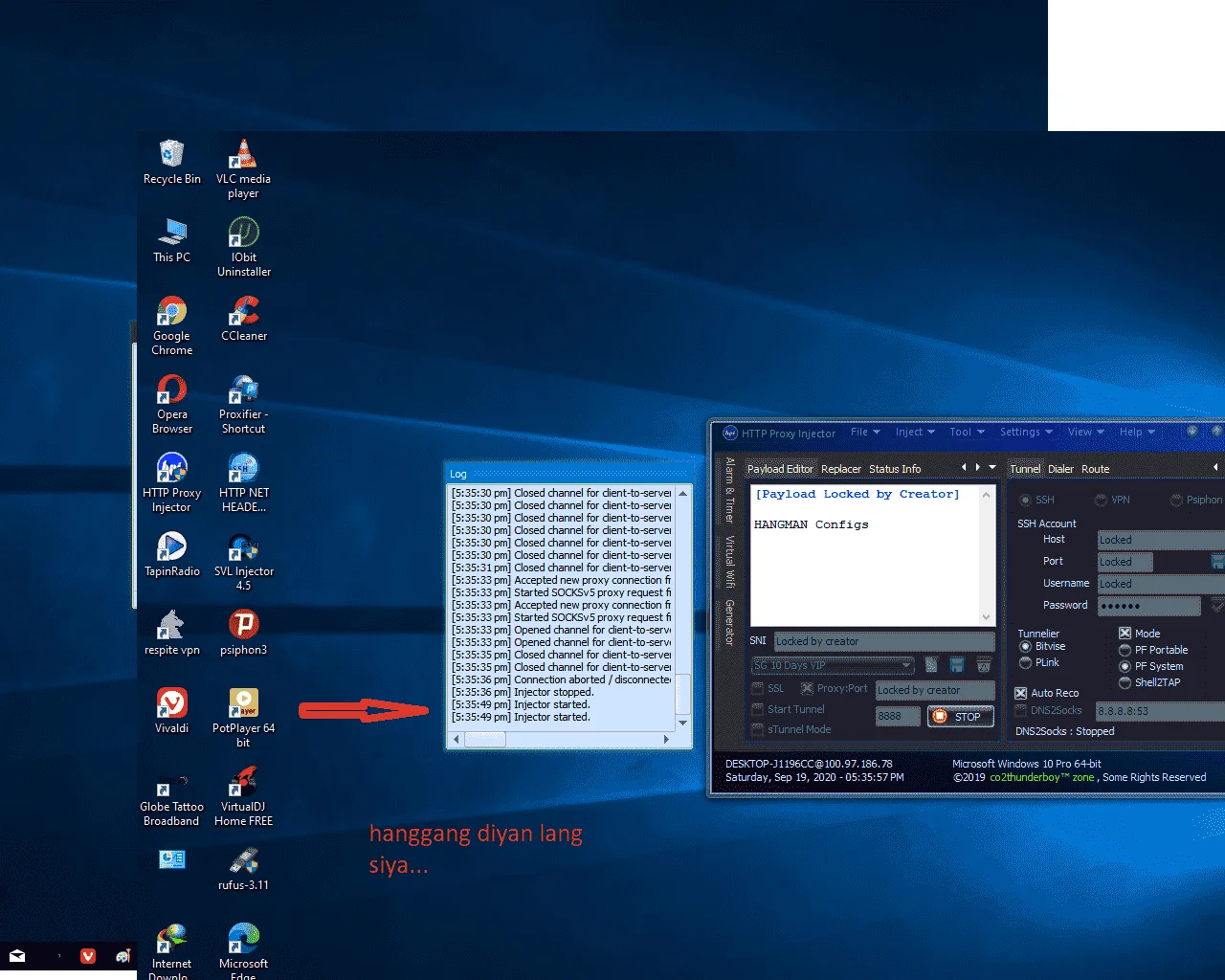Open VLC media player desktop icon

[243, 168]
